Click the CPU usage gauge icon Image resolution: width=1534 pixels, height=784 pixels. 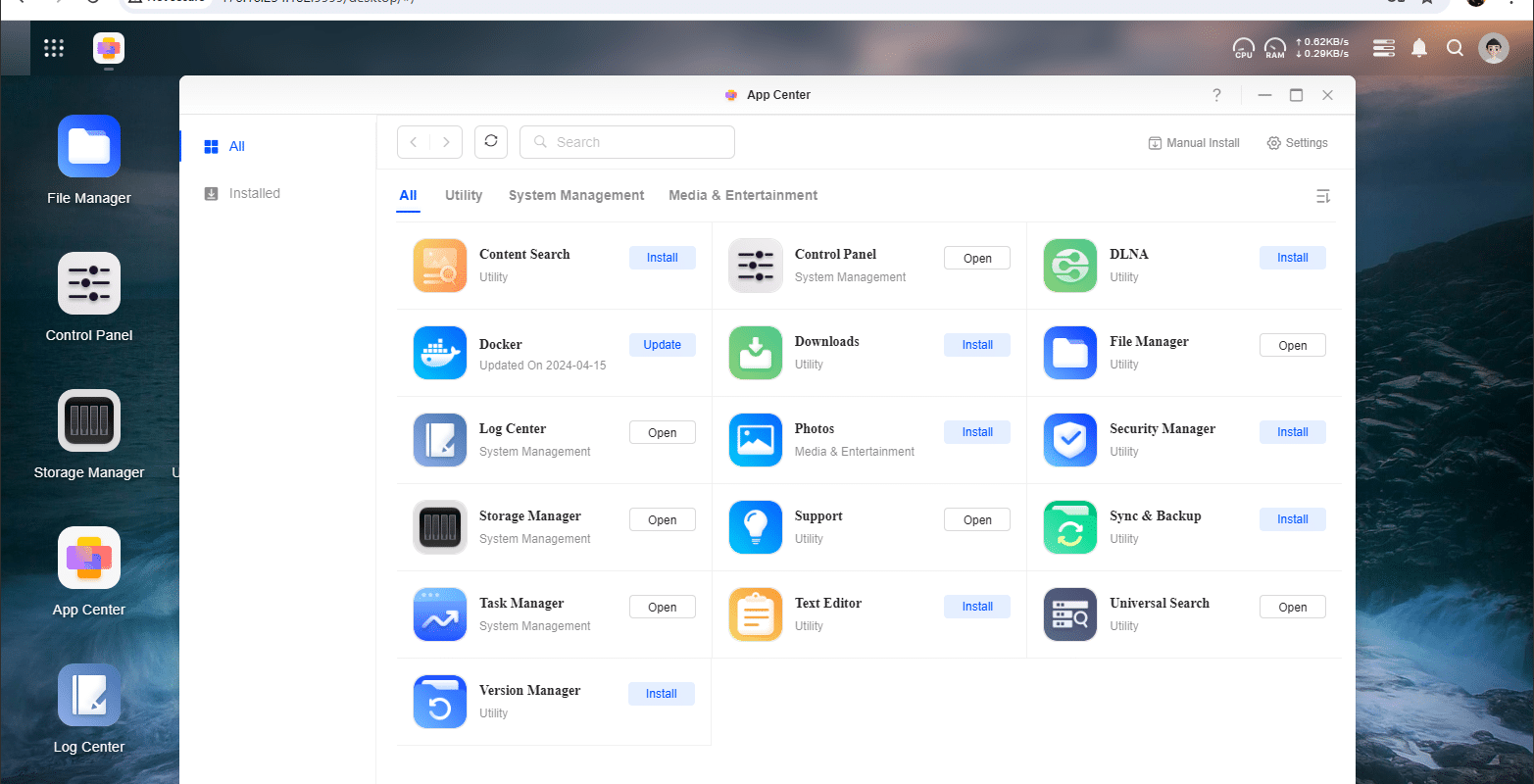1244,48
